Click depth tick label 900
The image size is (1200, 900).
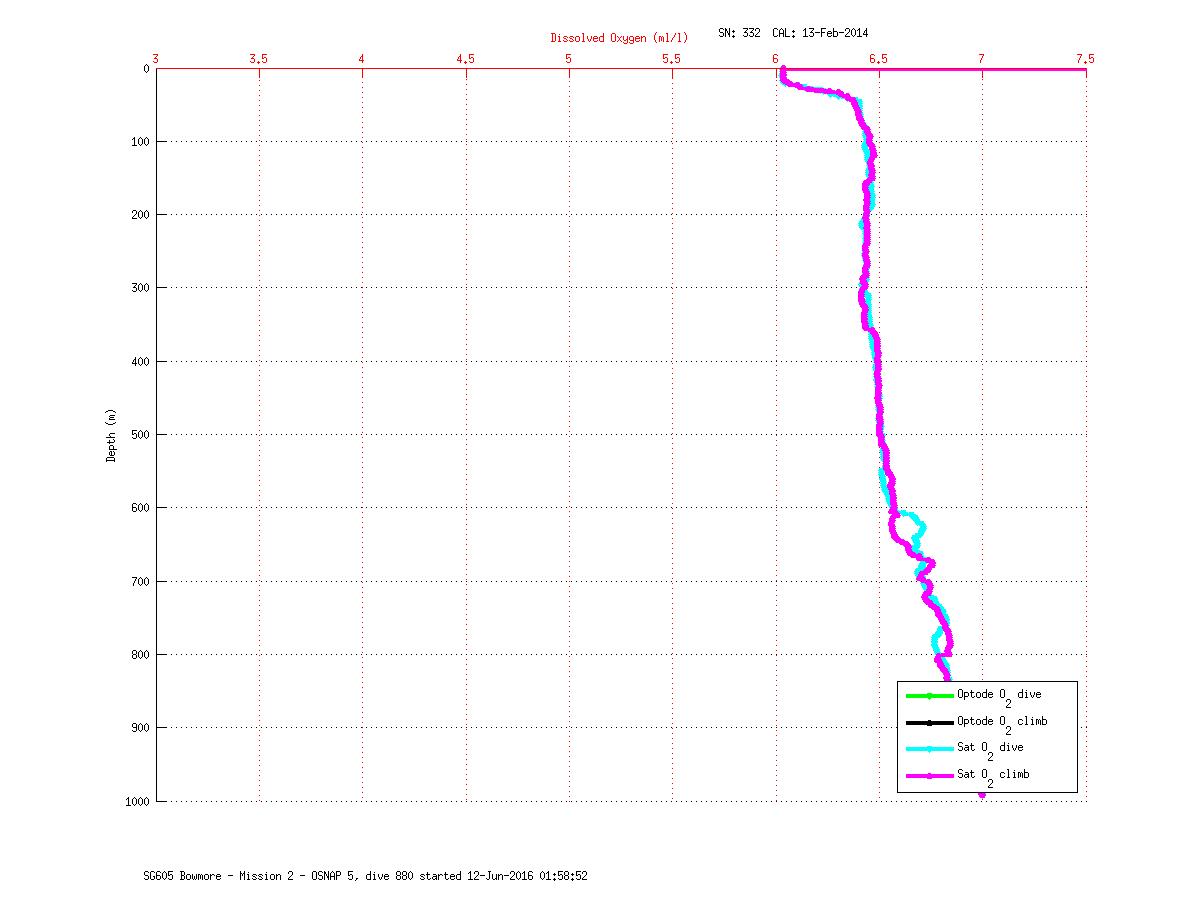tap(141, 728)
